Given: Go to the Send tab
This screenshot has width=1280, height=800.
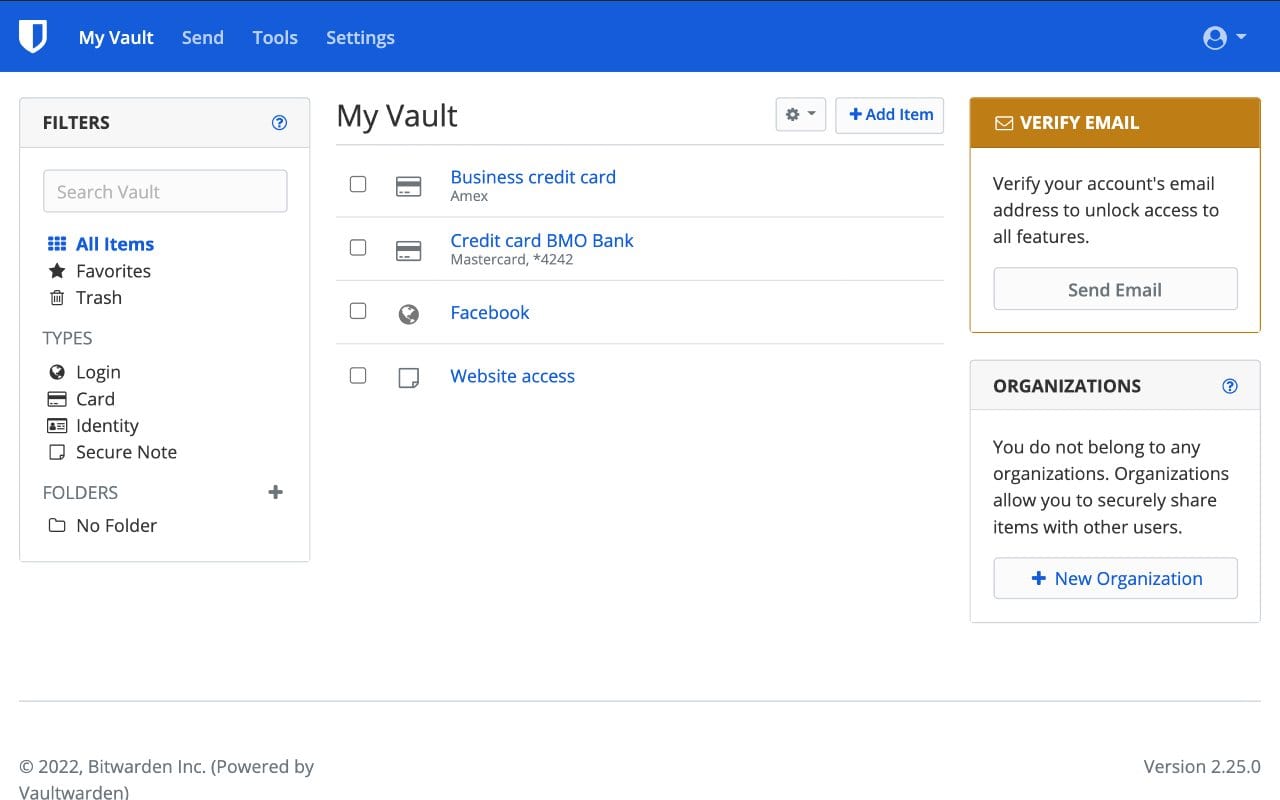Looking at the screenshot, I should point(202,38).
